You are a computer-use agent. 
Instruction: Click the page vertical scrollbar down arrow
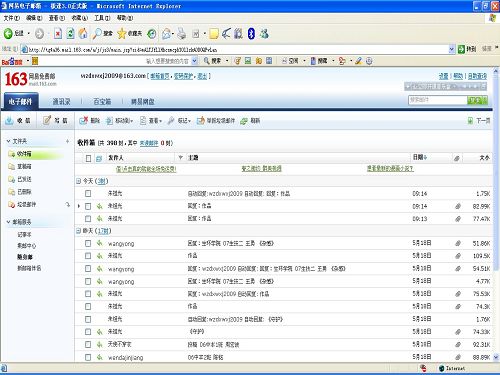pos(496,357)
